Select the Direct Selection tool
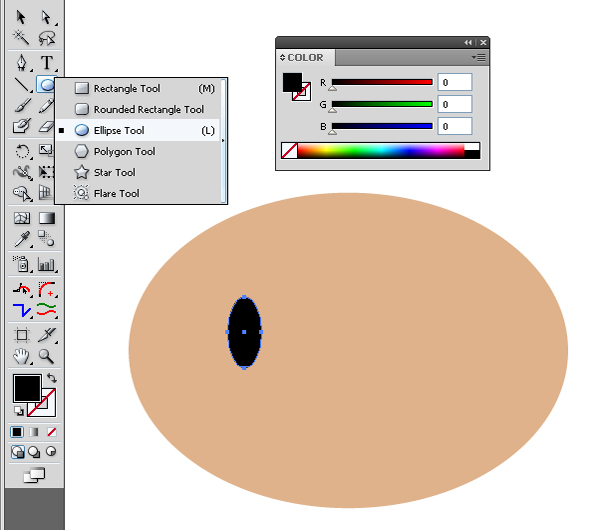 click(46, 18)
